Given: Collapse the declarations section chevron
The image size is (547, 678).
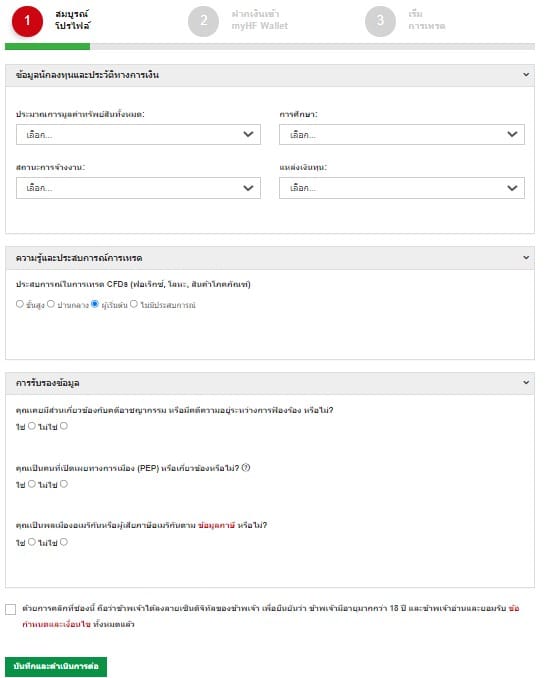Looking at the screenshot, I should 526,383.
